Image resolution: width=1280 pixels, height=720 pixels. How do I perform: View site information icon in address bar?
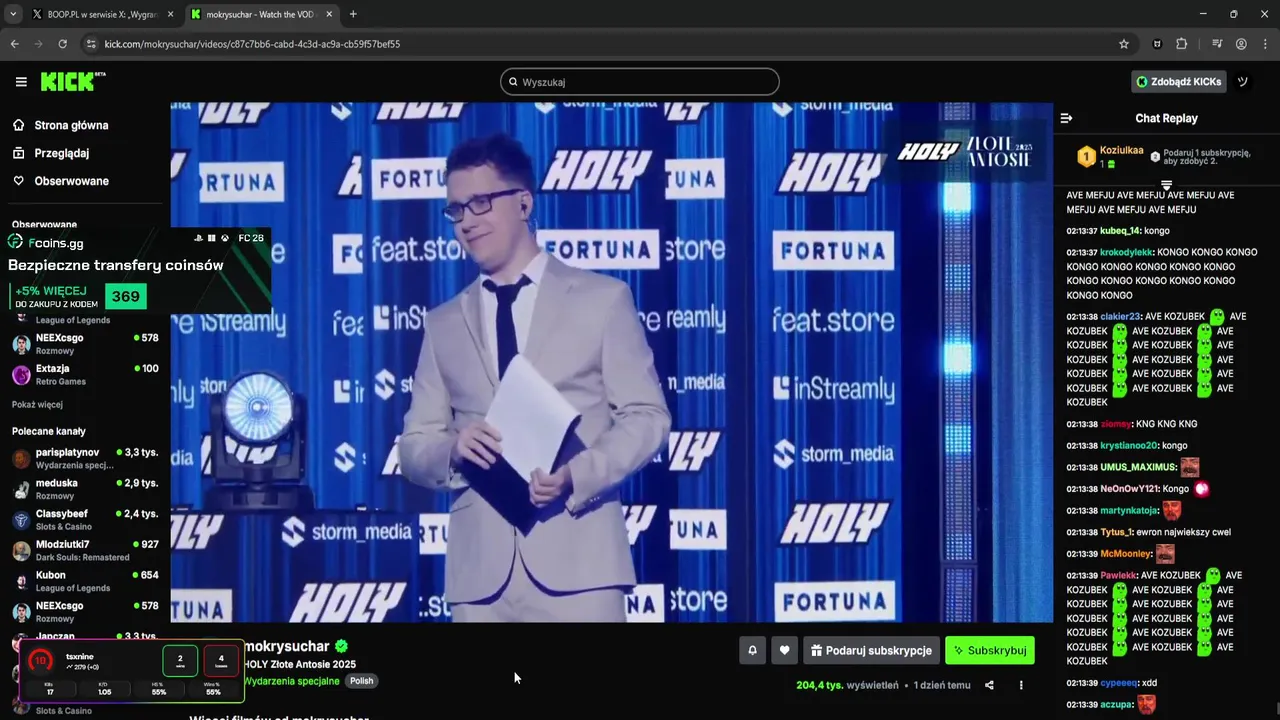(x=91, y=44)
